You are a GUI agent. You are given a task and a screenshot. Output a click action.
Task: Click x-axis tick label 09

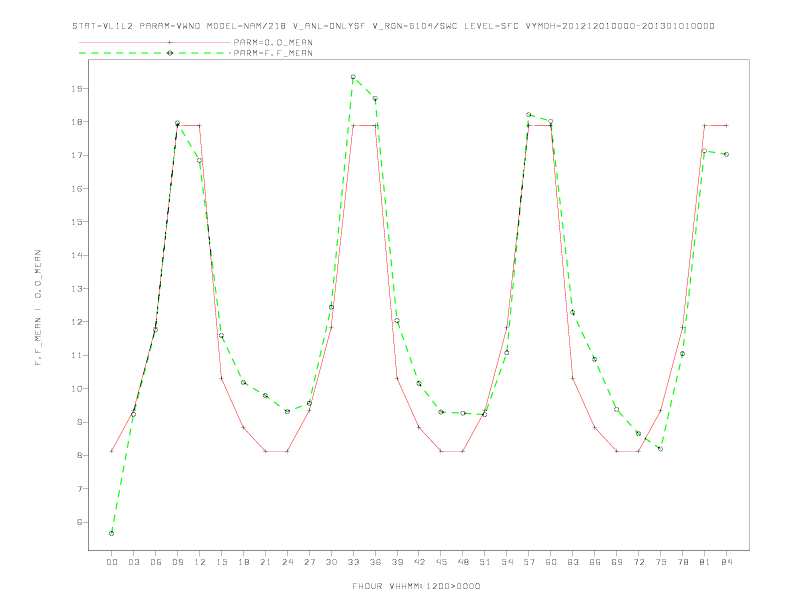(x=177, y=562)
